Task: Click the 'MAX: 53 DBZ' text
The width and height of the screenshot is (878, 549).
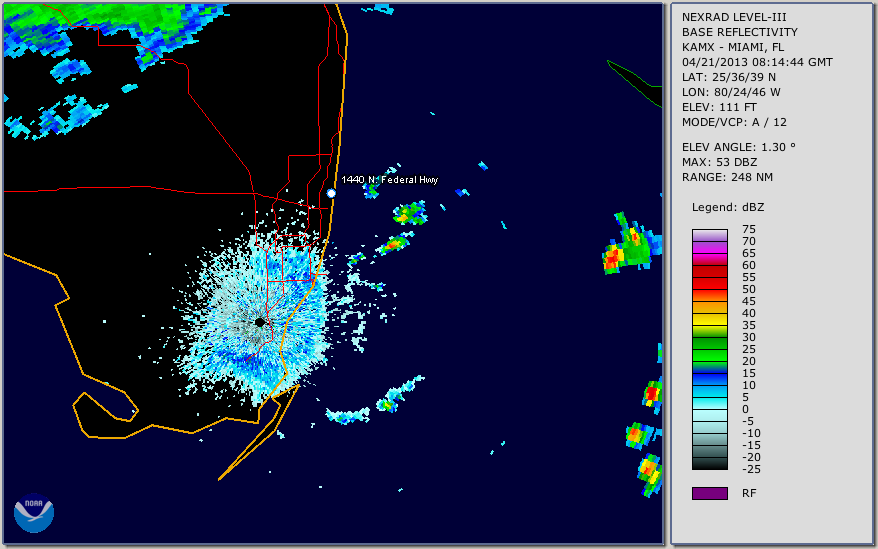Action: click(x=720, y=162)
